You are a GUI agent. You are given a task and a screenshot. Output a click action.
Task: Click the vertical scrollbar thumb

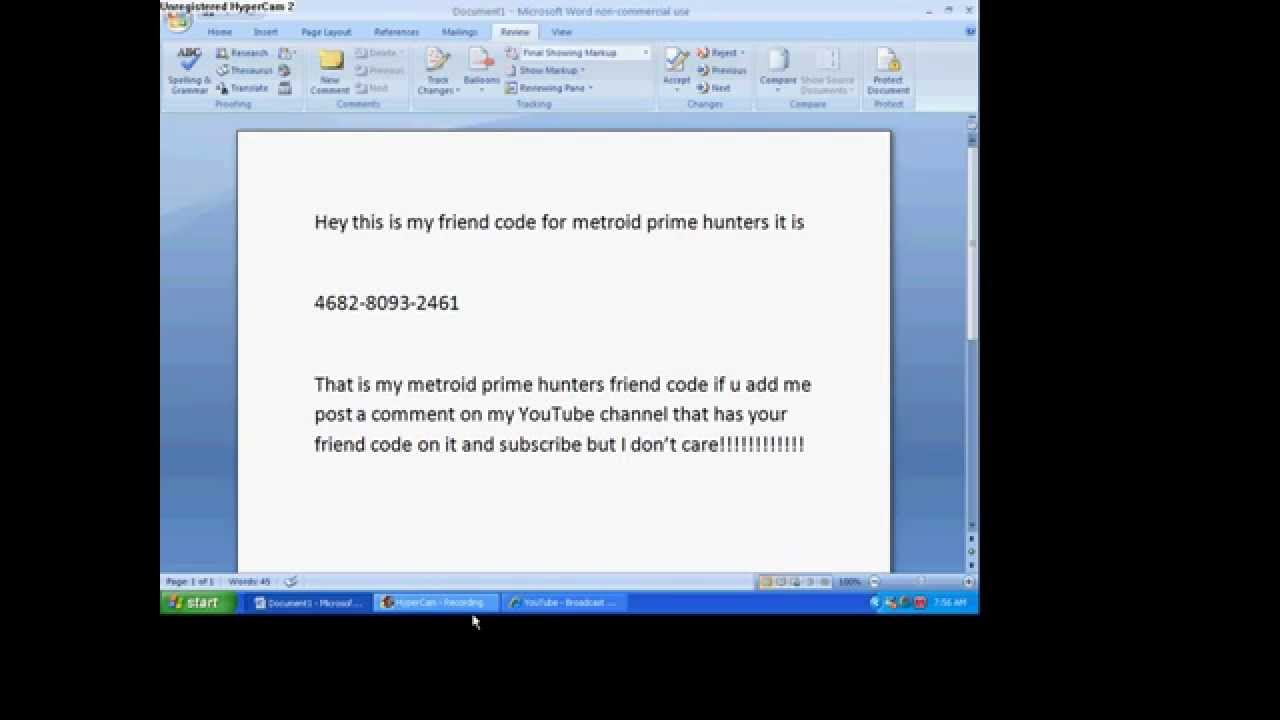(971, 244)
